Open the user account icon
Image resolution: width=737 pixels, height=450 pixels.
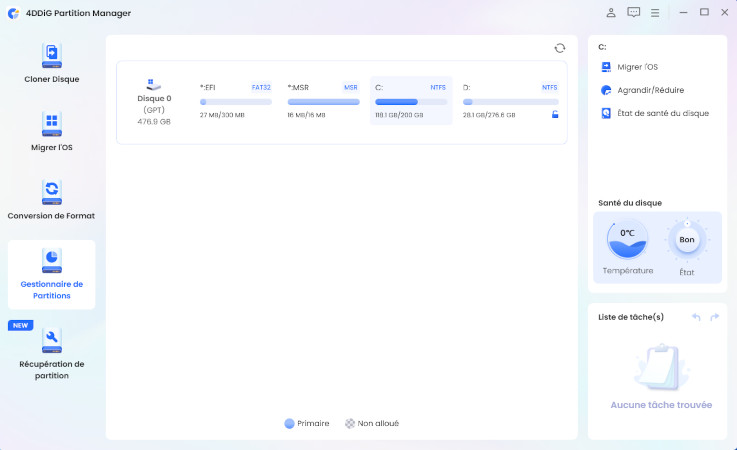(611, 13)
